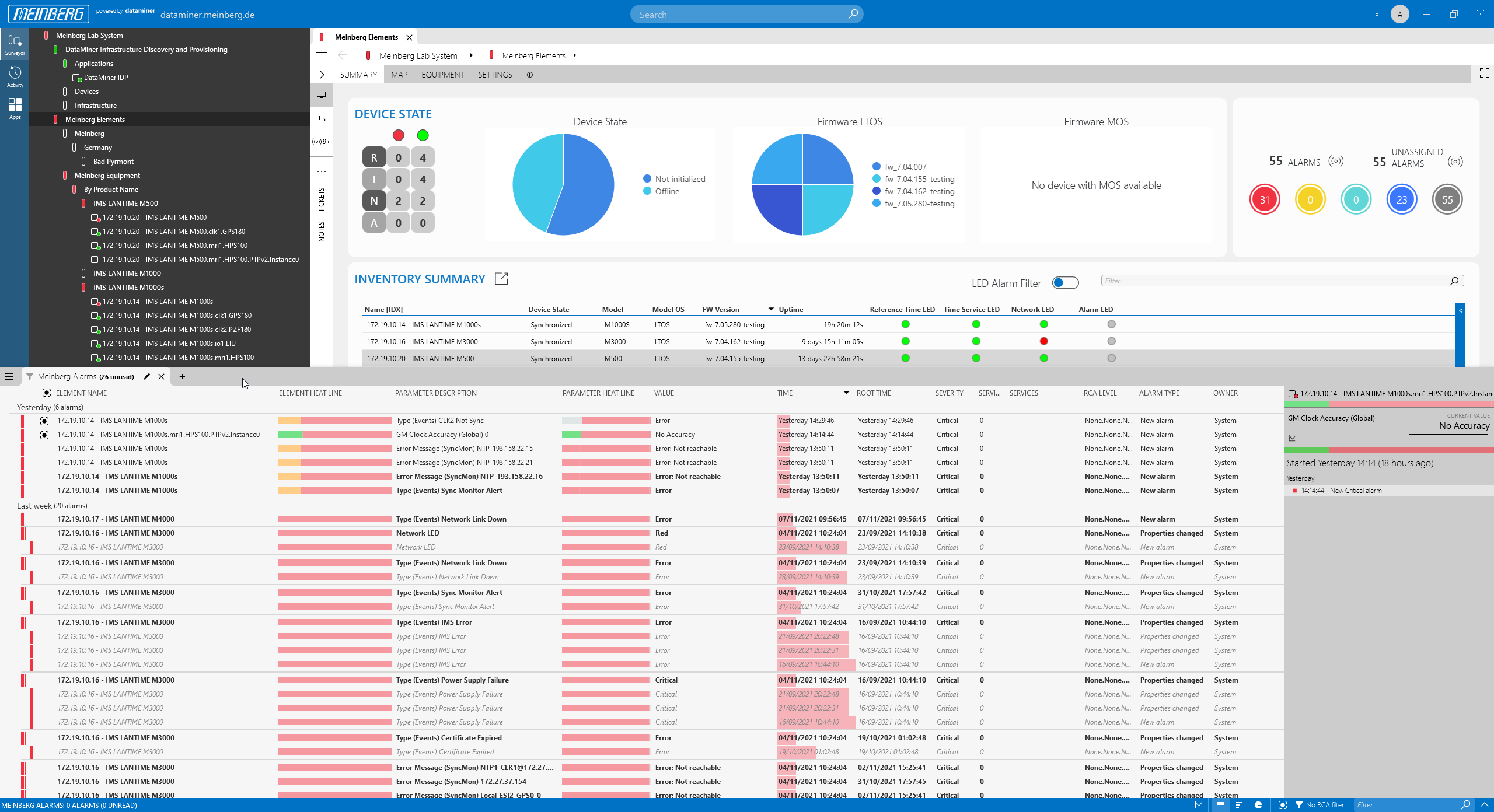Expand inventory table side arrow
The image size is (1494, 812).
tap(1460, 311)
